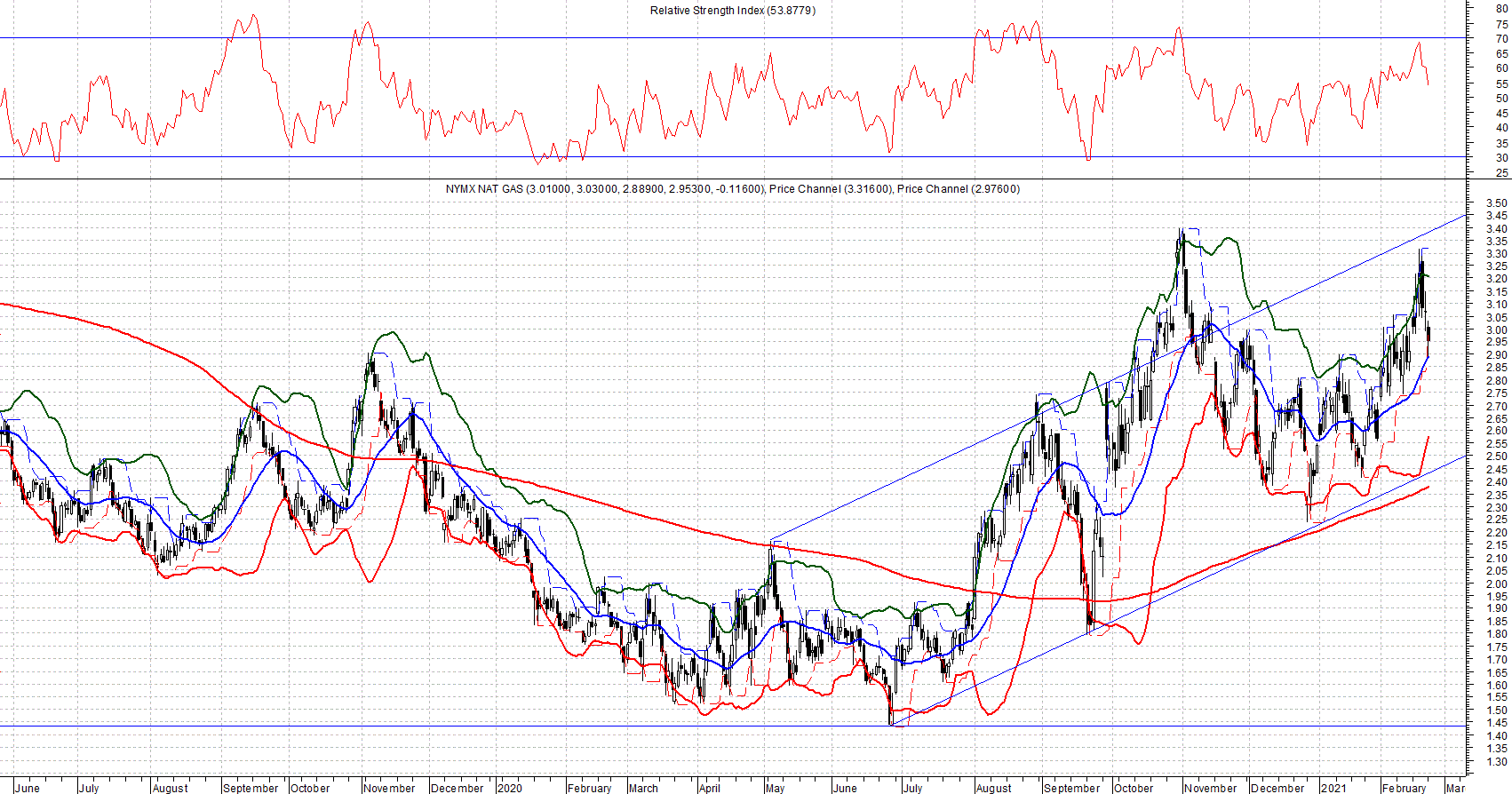Click the 50 value on RSI scale

click(1501, 99)
